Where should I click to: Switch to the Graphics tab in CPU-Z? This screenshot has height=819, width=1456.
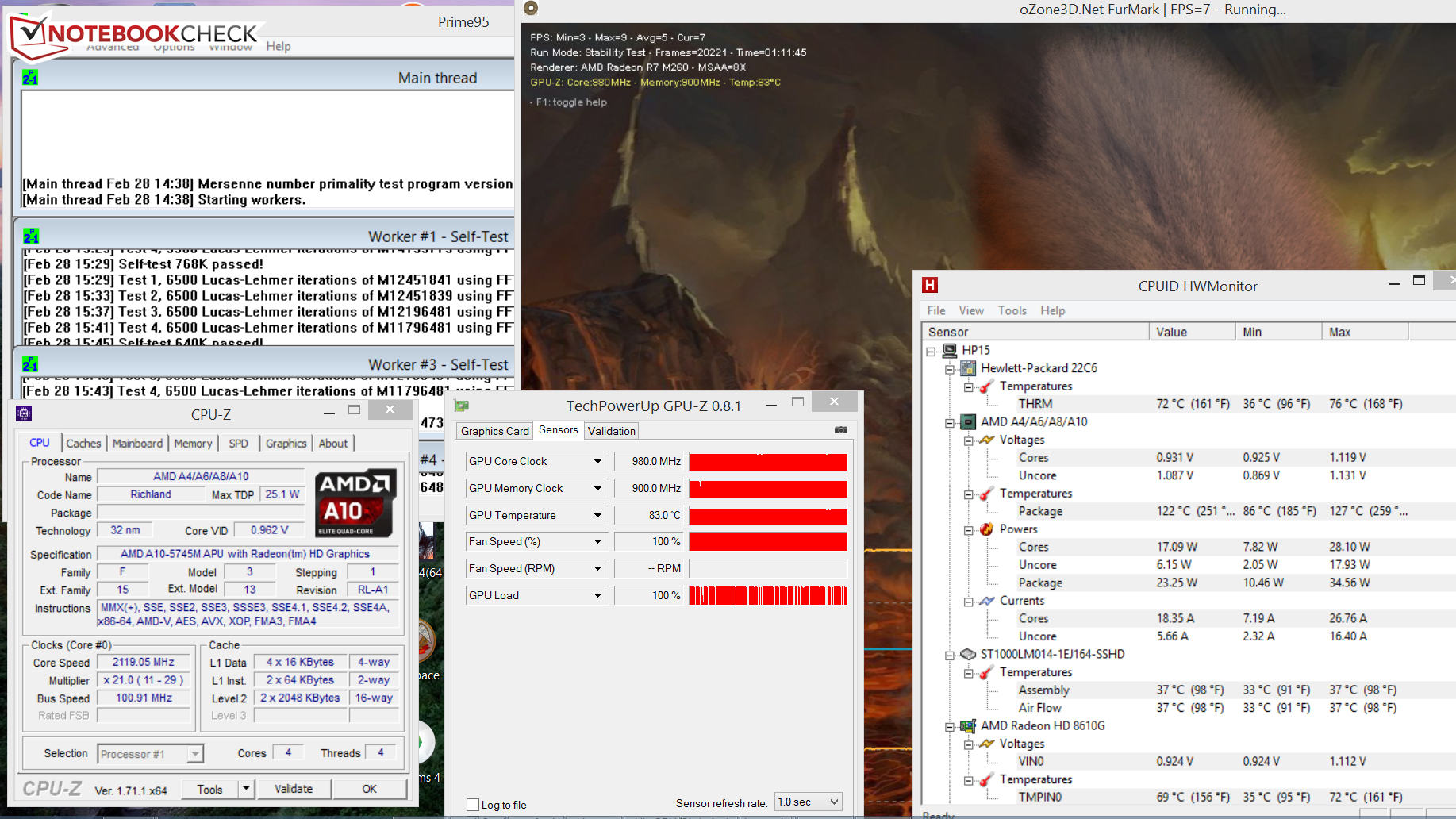click(x=286, y=443)
